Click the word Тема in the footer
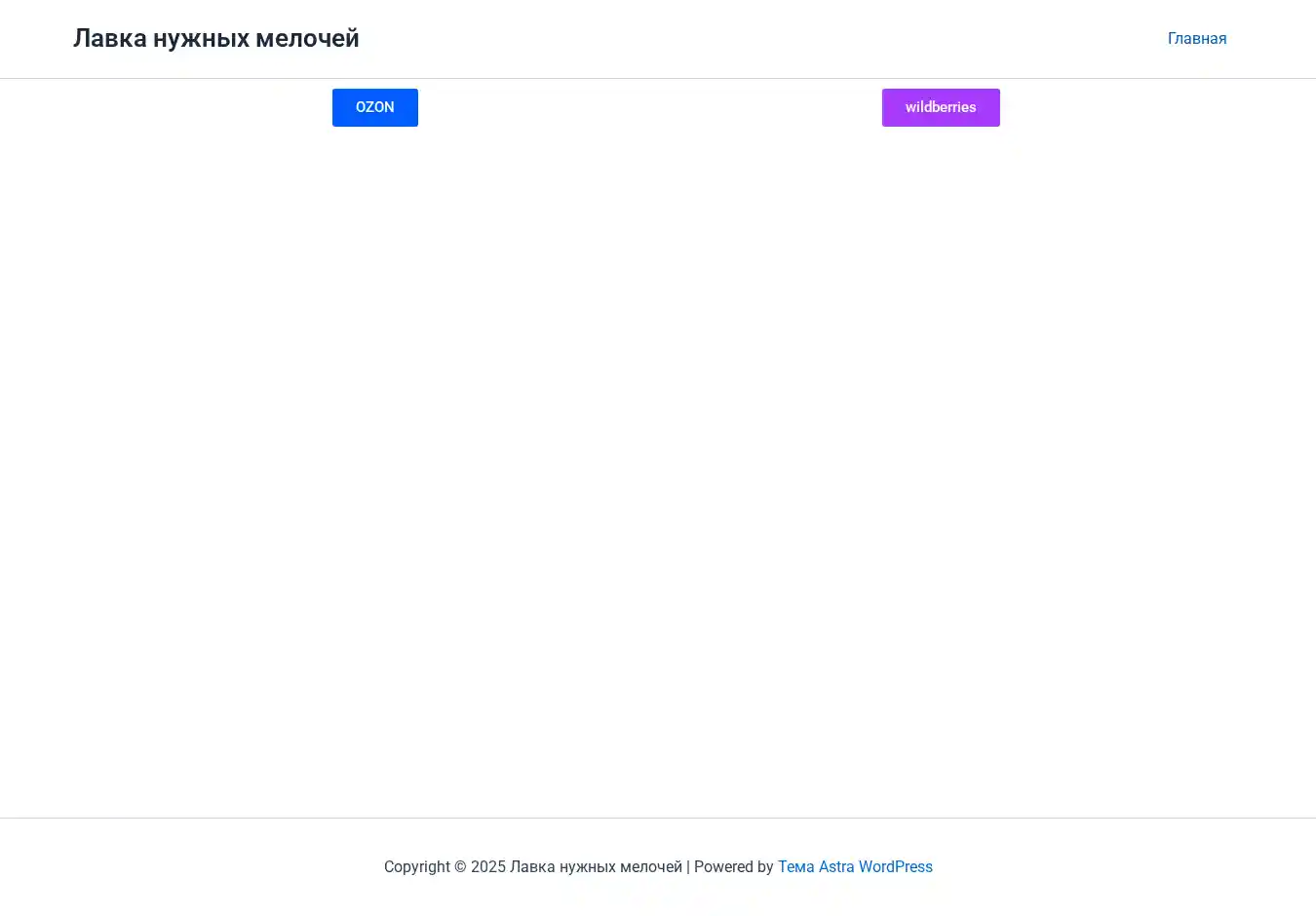Image resolution: width=1316 pixels, height=916 pixels. pos(795,866)
